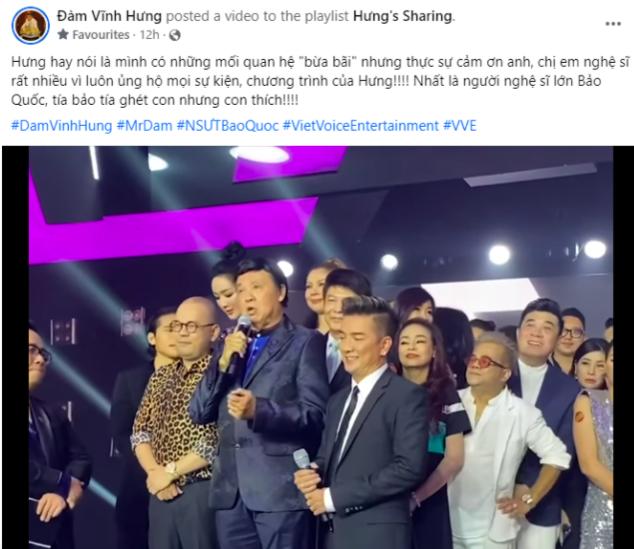The image size is (634, 549).
Task: Open Đàm Vĩnh Hưng's profile picture
Action: 31,25
